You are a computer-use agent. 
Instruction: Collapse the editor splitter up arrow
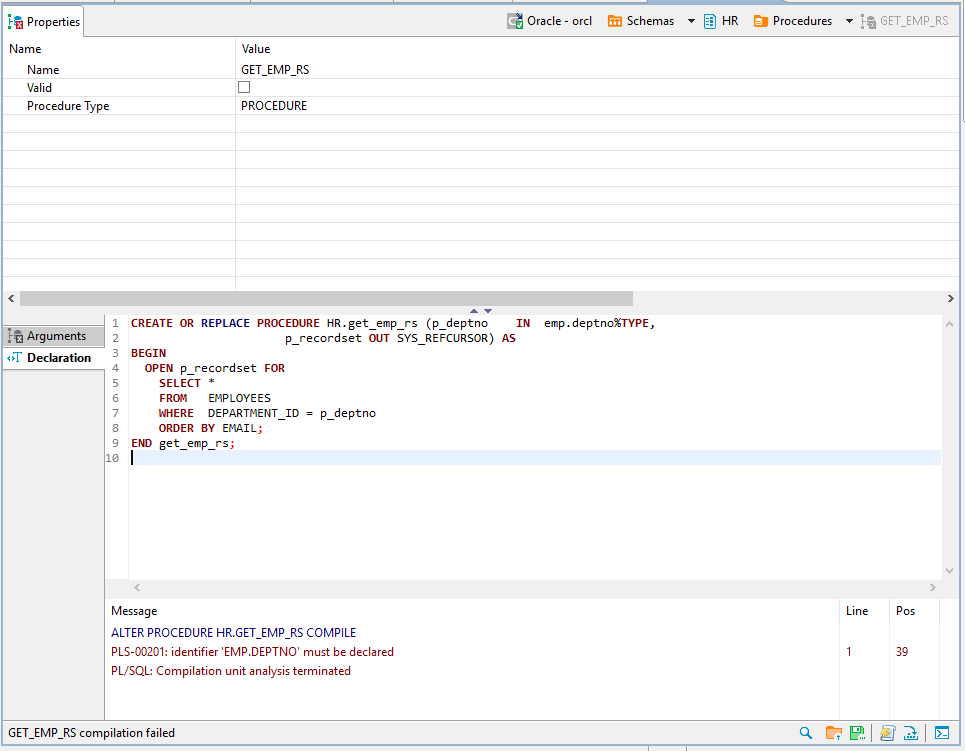pyautogui.click(x=474, y=310)
